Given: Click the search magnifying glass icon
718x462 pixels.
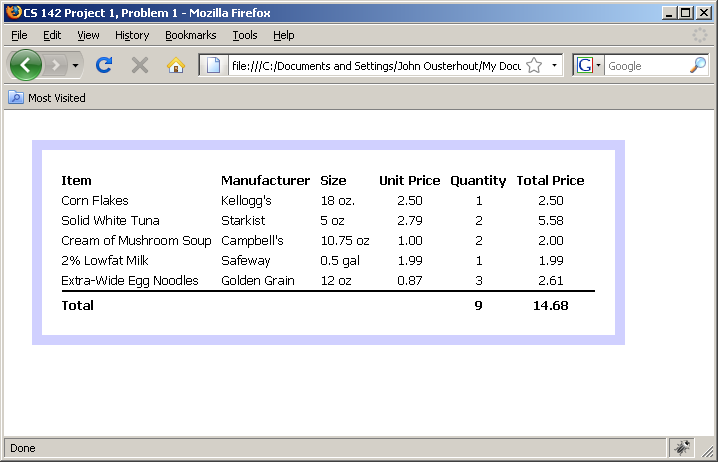Looking at the screenshot, I should tap(698, 65).
